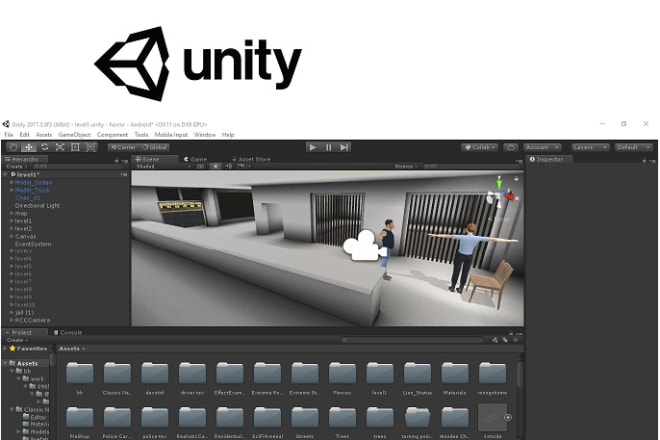The width and height of the screenshot is (660, 440).
Task: Toggle scene lighting button
Action: 216,166
